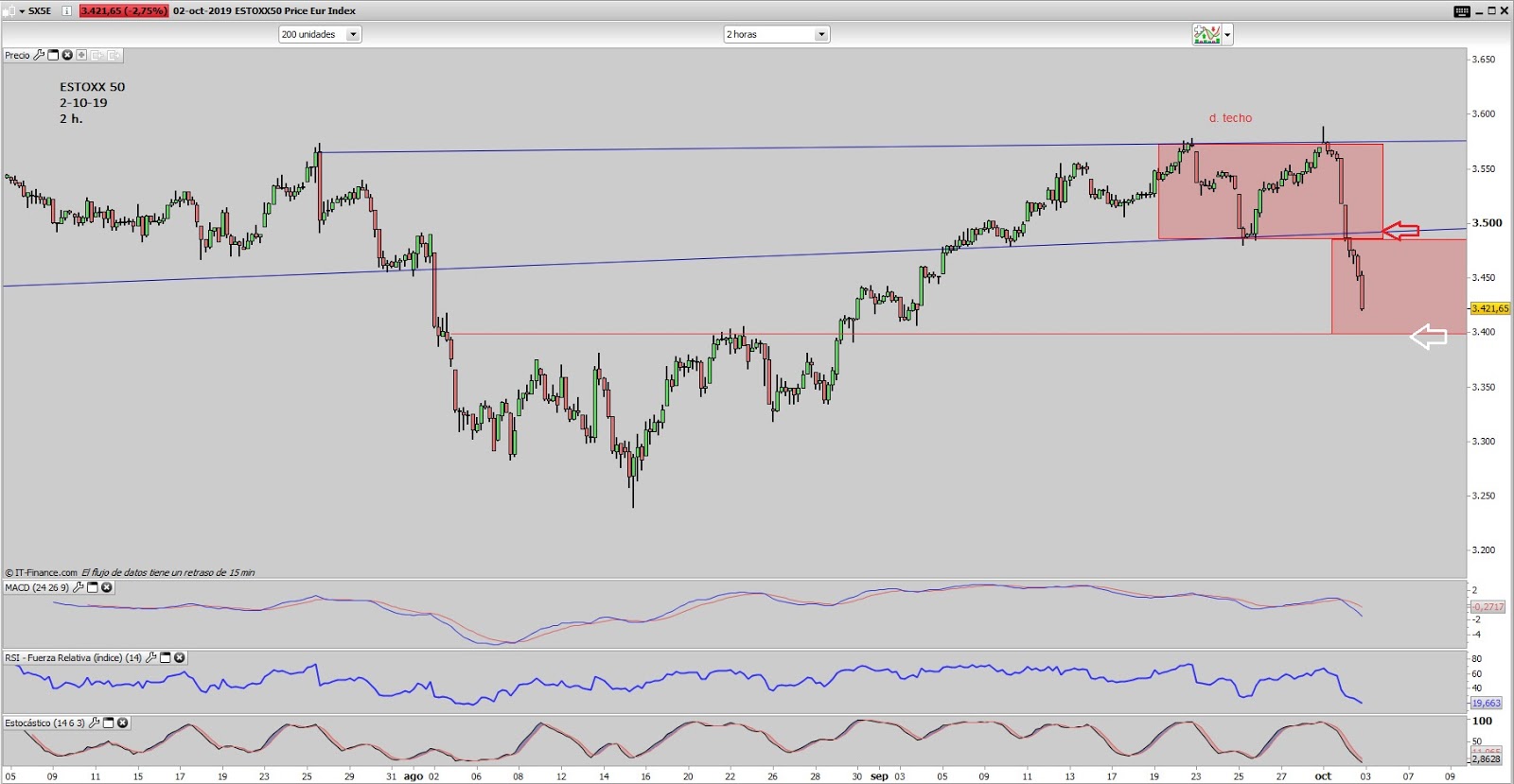Open RSI wrench settings
This screenshot has height=784, width=1514.
[x=150, y=657]
